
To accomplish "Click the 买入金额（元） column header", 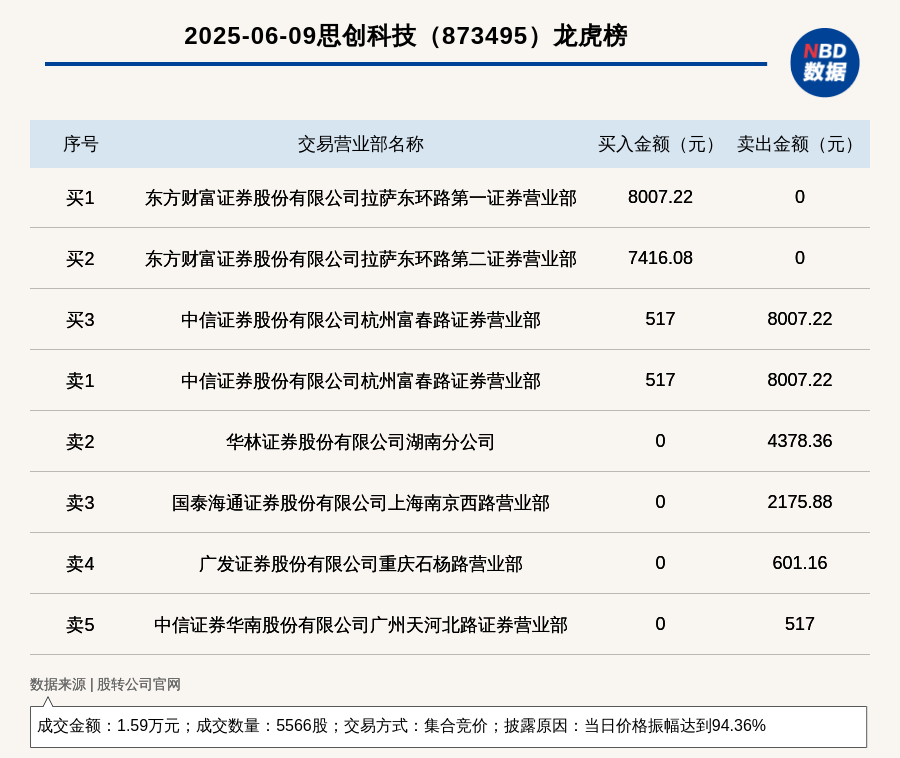I will tap(660, 144).
